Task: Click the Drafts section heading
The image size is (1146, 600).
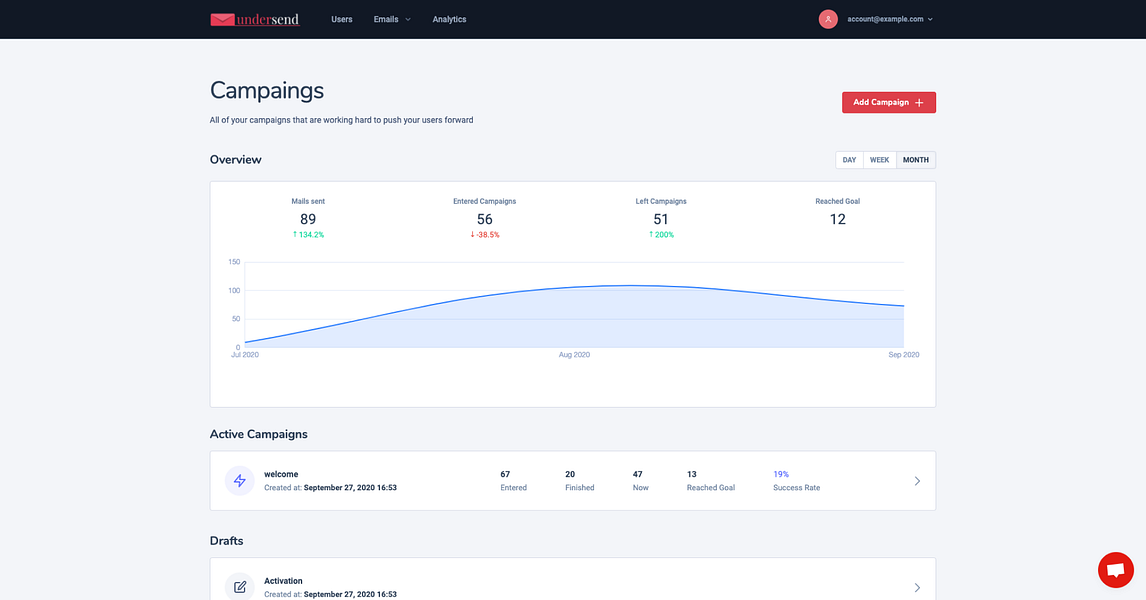Action: [x=227, y=541]
